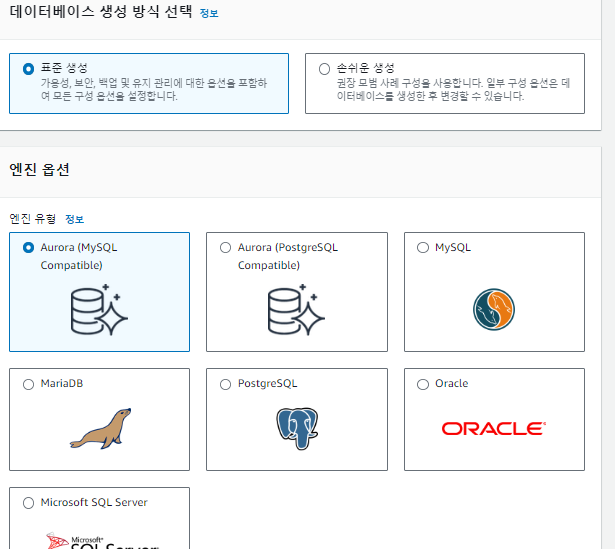Click the PostgreSQL label text

(267, 384)
